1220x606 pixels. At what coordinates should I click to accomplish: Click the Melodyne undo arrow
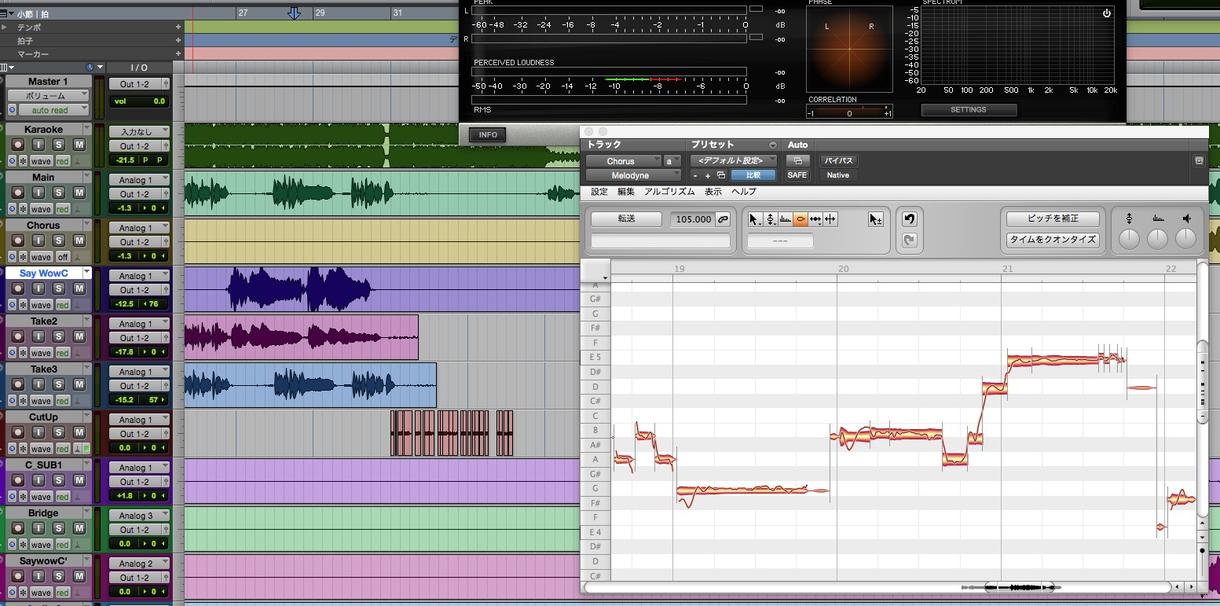910,219
